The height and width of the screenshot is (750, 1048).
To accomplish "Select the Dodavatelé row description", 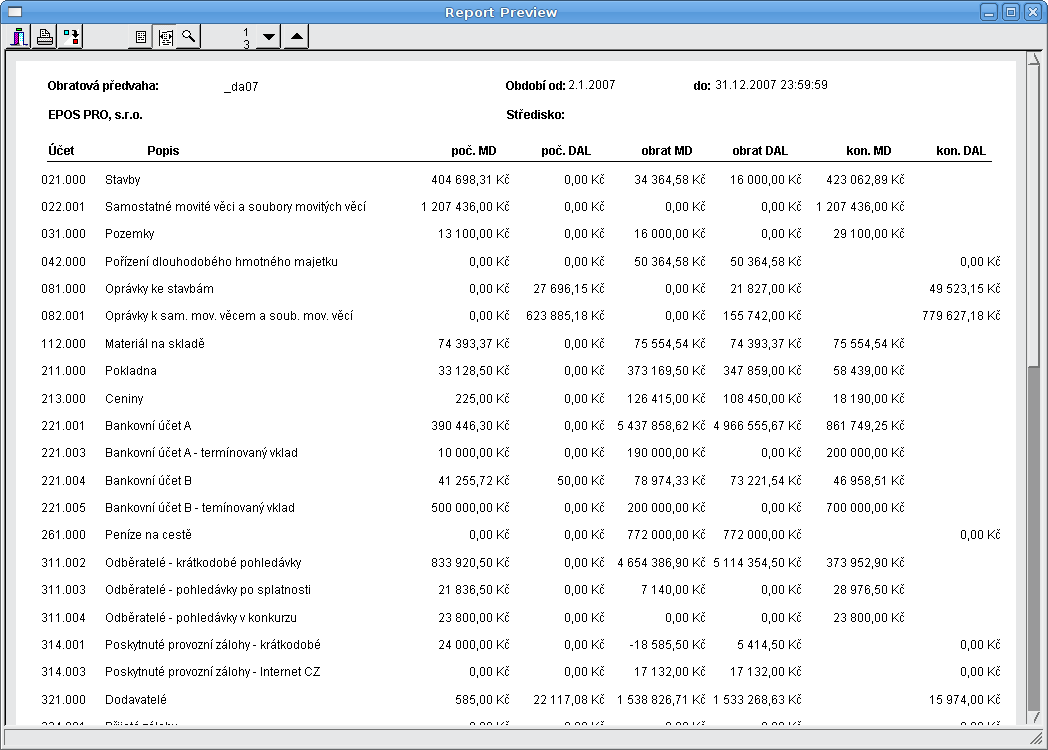I will [135, 699].
